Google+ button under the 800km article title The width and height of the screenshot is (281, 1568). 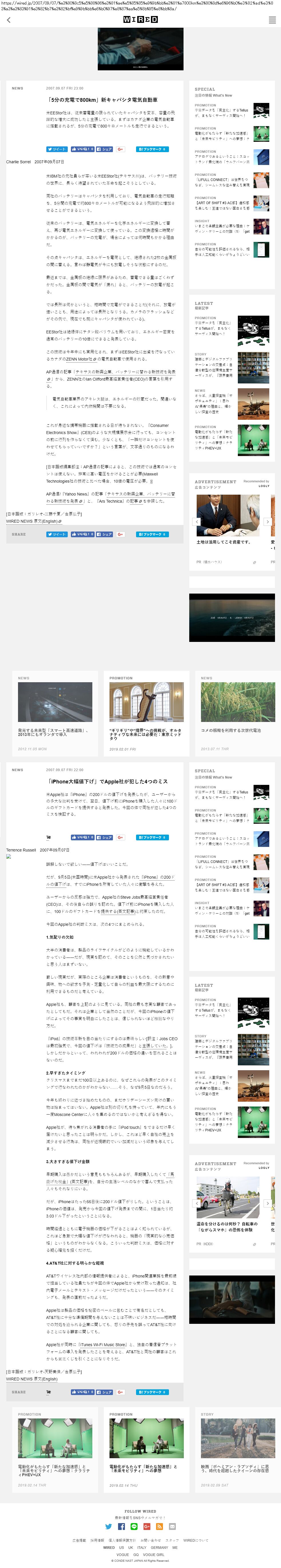[120, 149]
